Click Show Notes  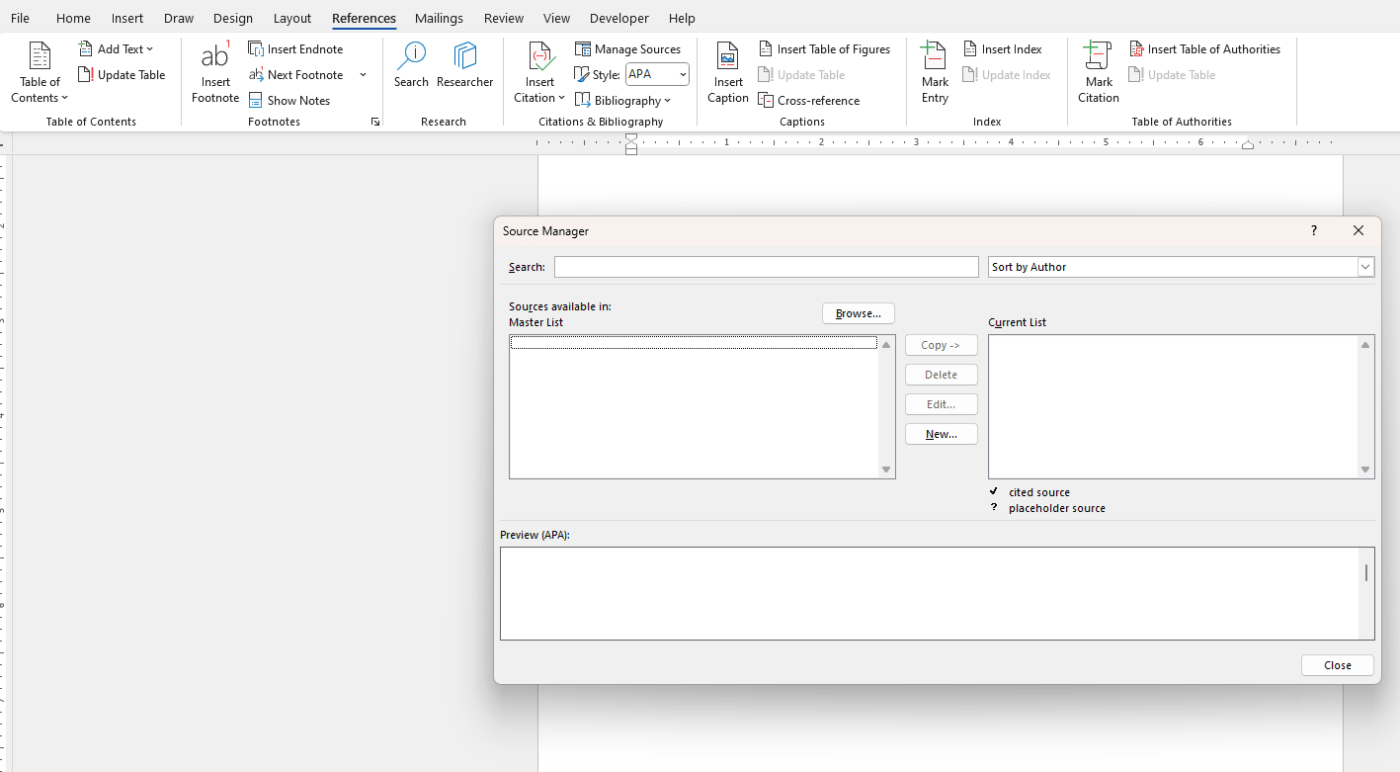[x=290, y=101]
